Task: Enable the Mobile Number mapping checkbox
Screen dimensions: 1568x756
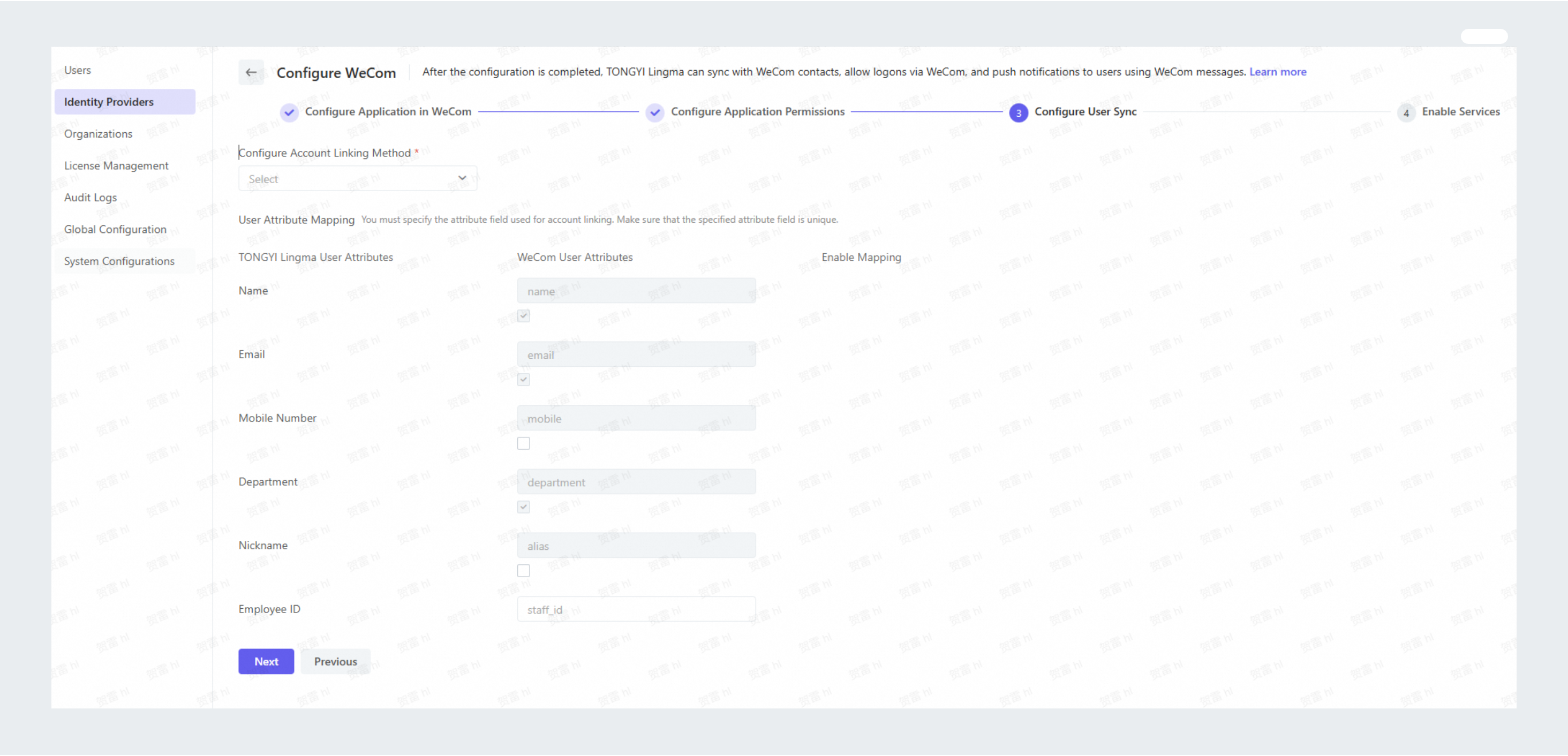Action: pyautogui.click(x=524, y=443)
